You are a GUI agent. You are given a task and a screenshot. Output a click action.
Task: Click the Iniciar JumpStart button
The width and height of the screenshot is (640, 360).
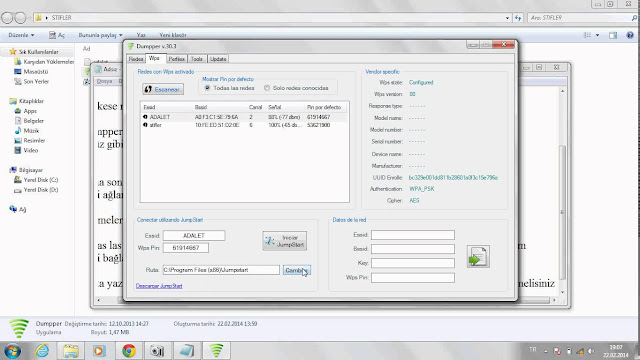(285, 241)
